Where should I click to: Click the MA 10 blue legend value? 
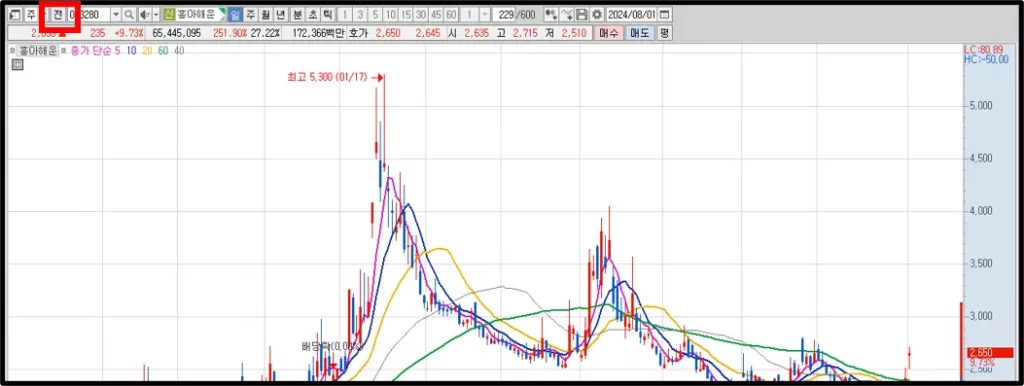[131, 51]
